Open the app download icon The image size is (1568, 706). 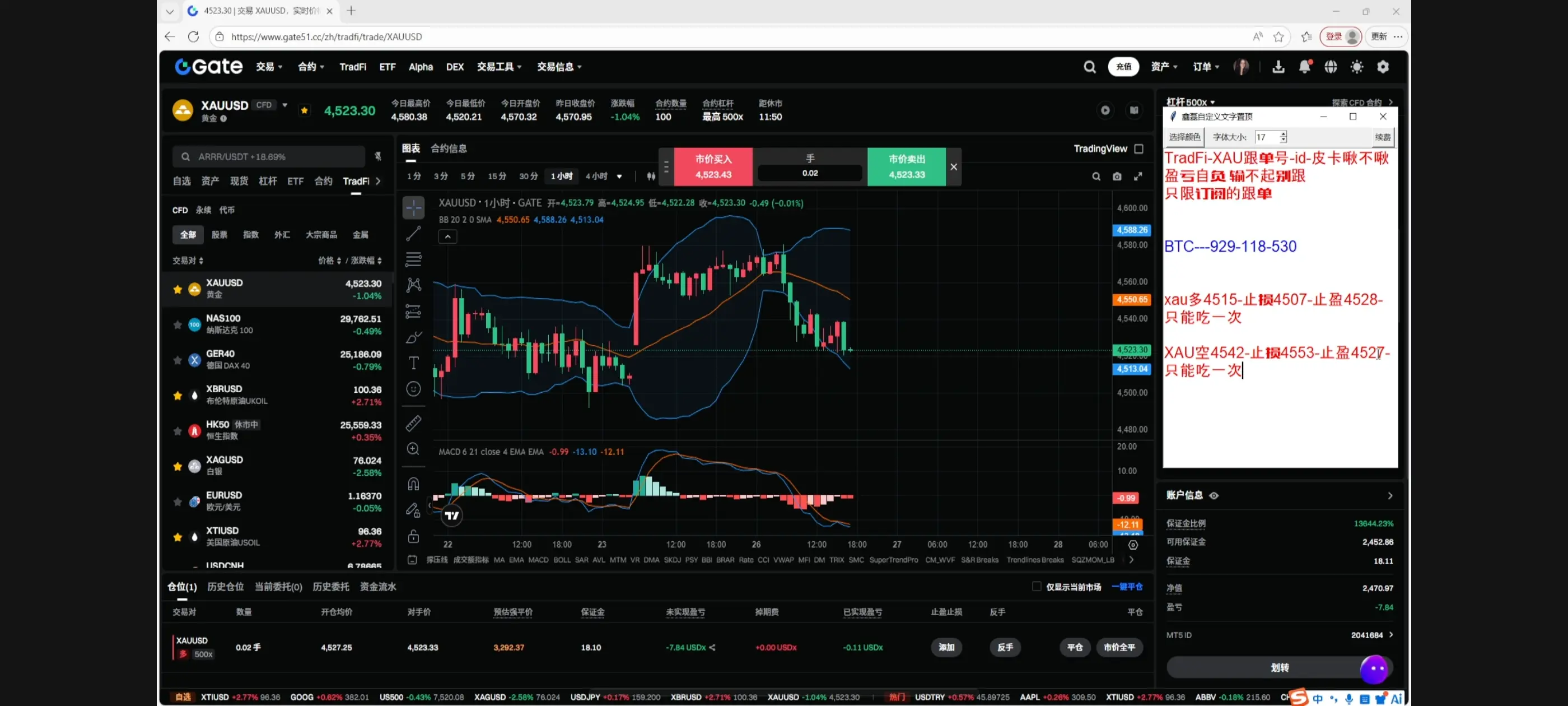(x=1278, y=67)
